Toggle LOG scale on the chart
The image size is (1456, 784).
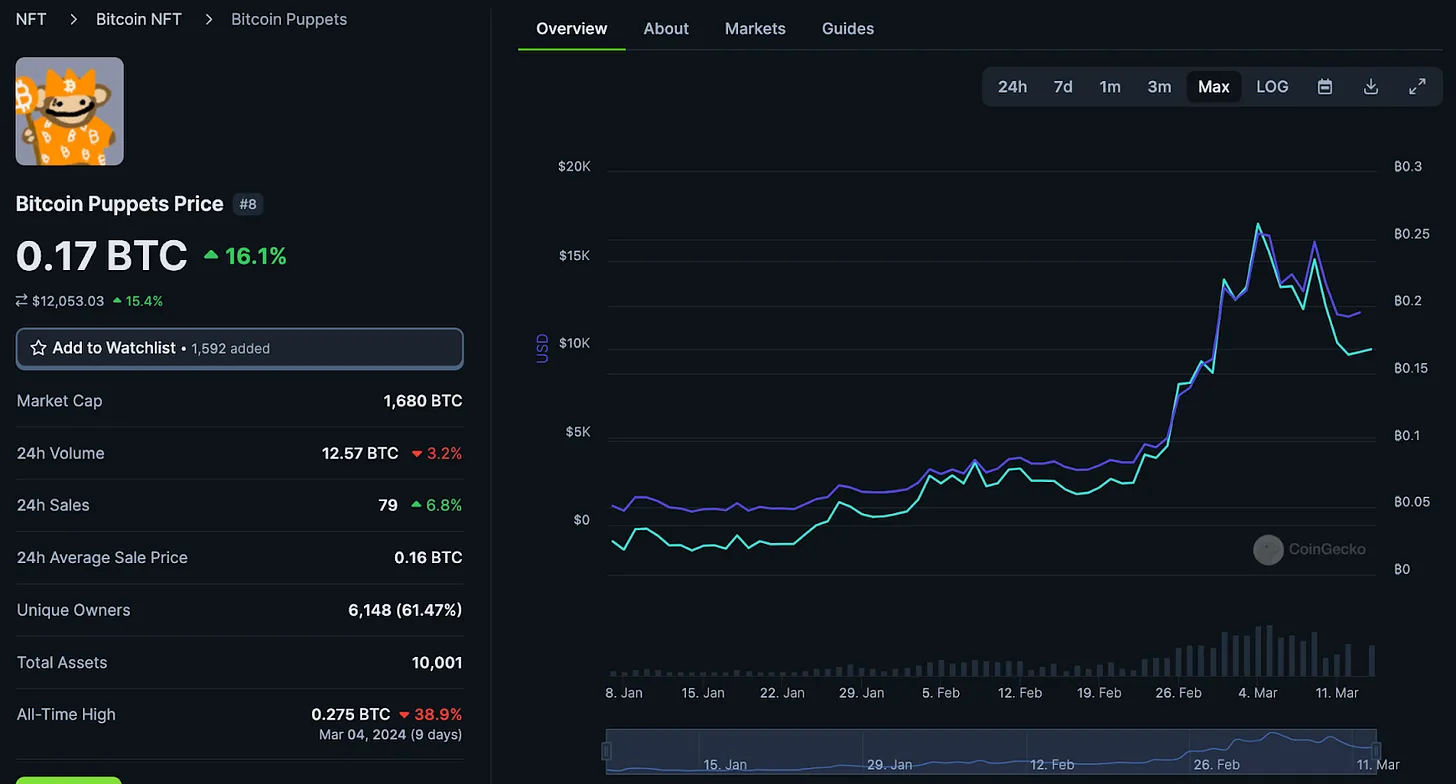pyautogui.click(x=1272, y=87)
